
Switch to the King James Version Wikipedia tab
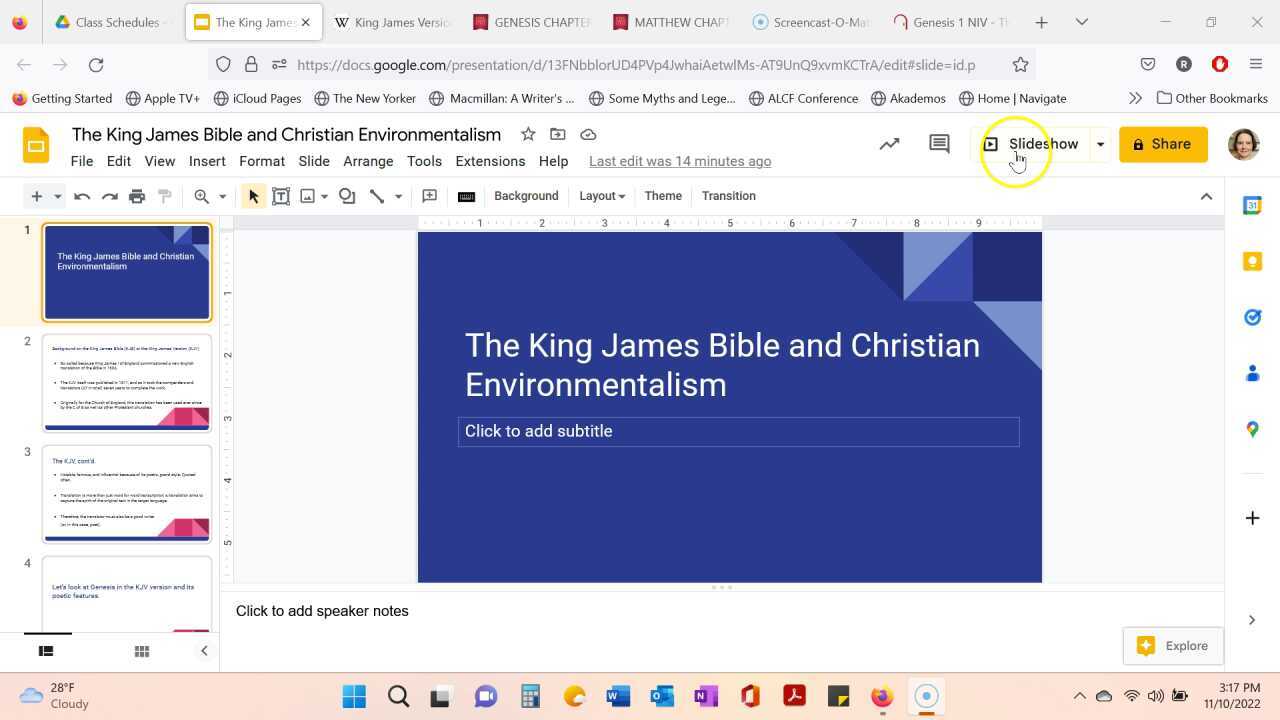[x=392, y=22]
